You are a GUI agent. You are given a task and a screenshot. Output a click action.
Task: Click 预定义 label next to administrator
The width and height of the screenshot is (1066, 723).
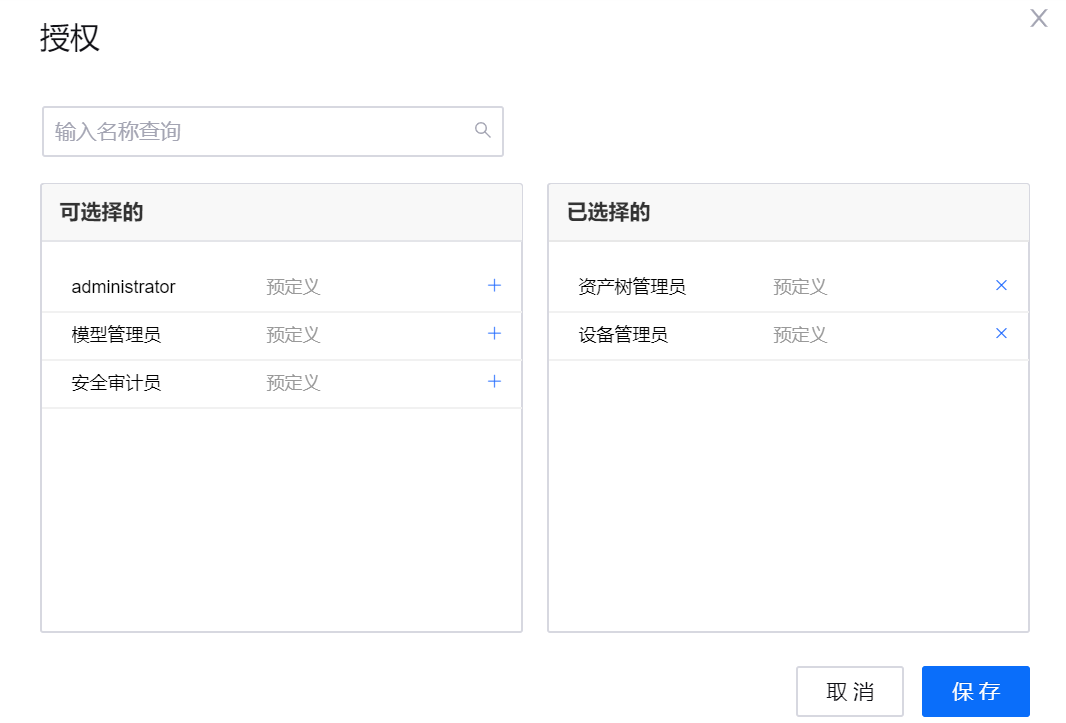292,286
